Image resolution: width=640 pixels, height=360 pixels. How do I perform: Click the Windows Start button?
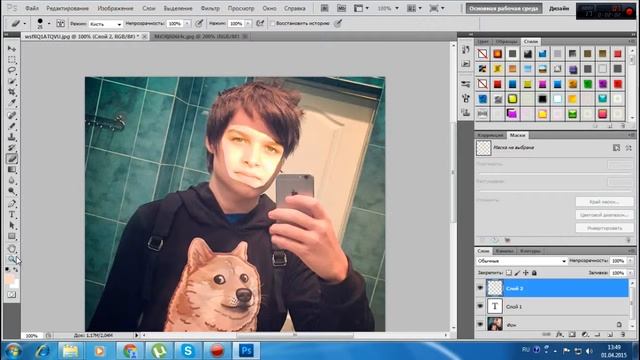click(x=13, y=351)
